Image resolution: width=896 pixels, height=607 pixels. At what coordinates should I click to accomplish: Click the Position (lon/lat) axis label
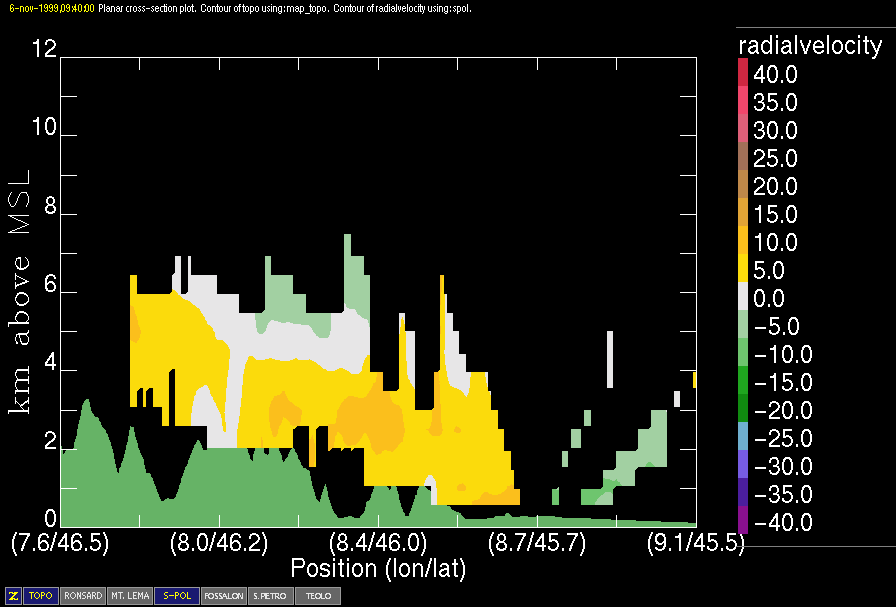(x=377, y=569)
